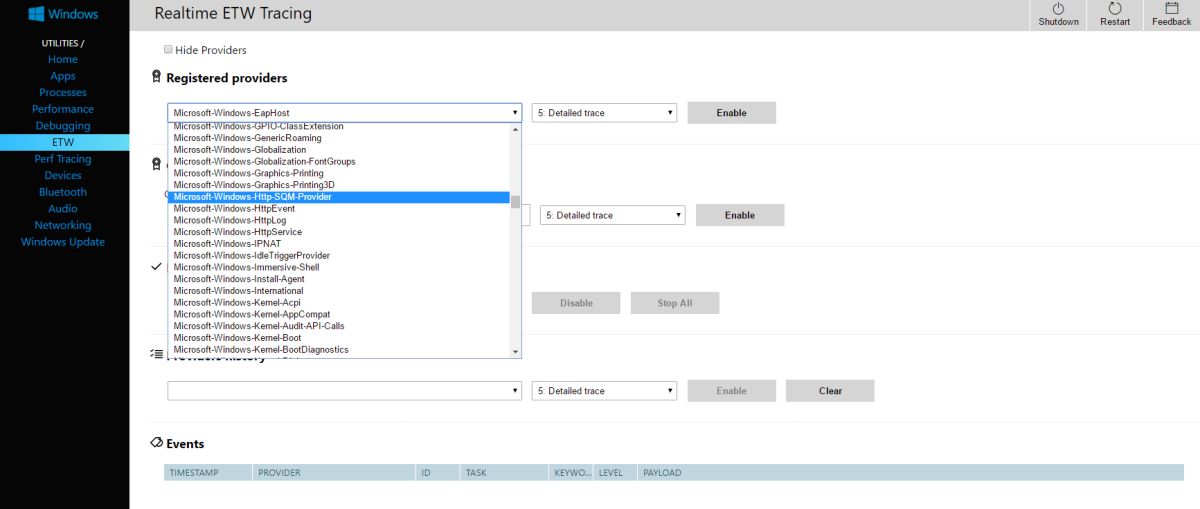Open the Registered providers trace level dropdown
This screenshot has height=509, width=1200.
(604, 113)
